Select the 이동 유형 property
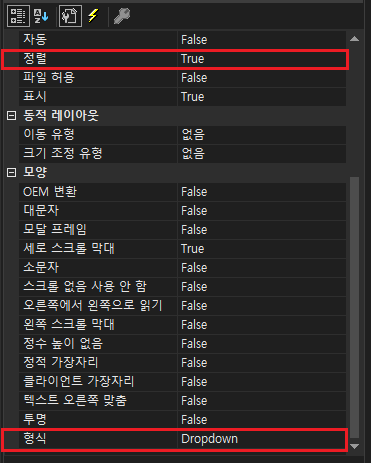Screen dimensions: 371x463 (x=49, y=135)
